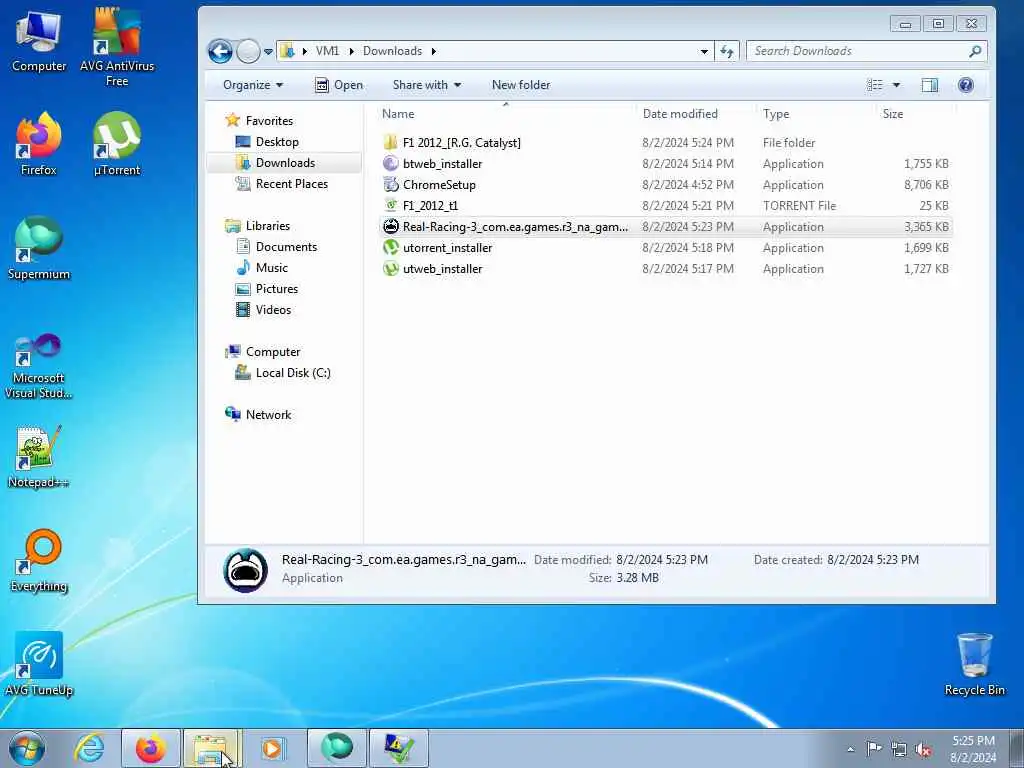Expand the view options dropdown arrow
Viewport: 1024px width, 768px height.
tap(896, 85)
